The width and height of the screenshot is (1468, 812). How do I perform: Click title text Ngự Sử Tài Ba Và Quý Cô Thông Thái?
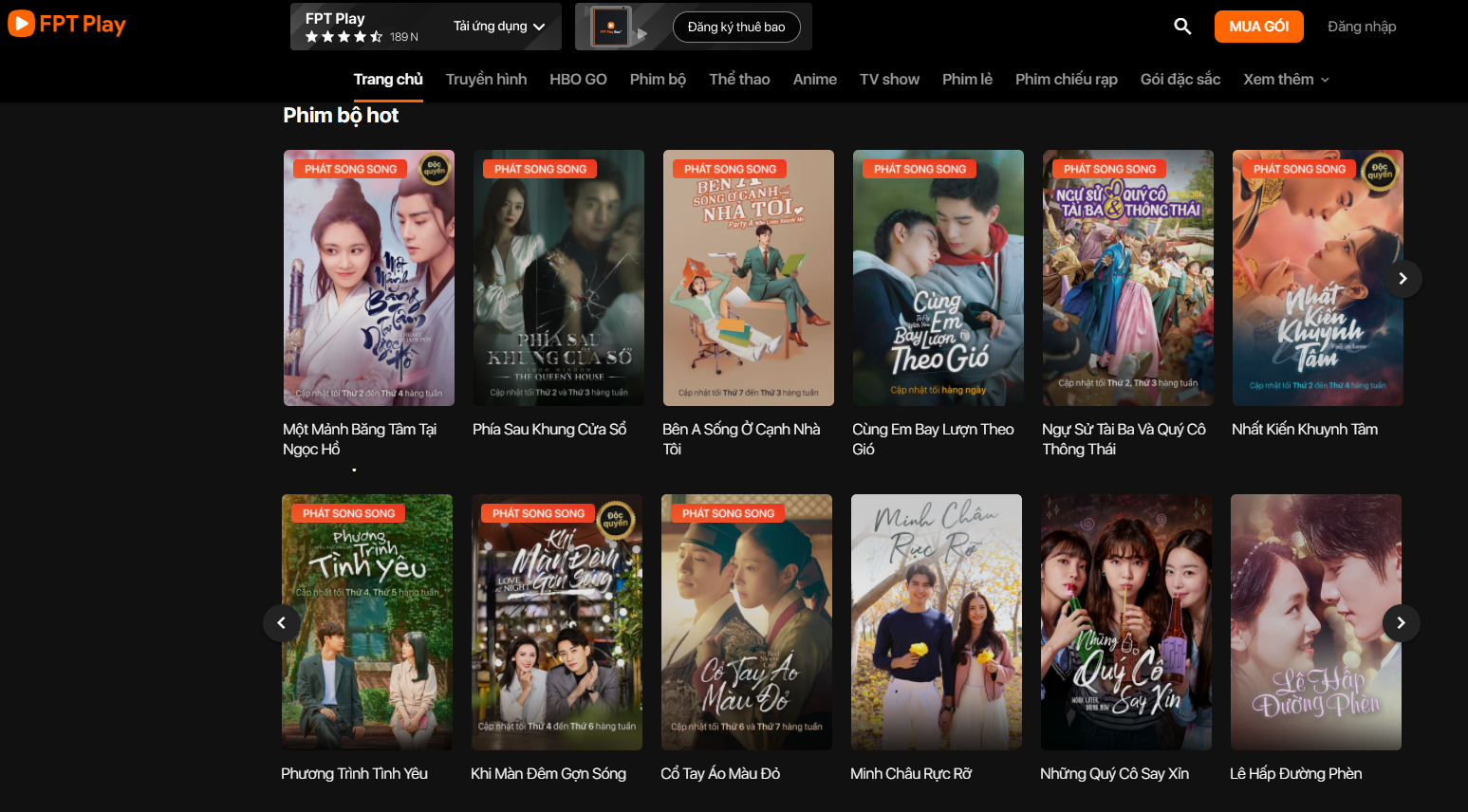1124,439
